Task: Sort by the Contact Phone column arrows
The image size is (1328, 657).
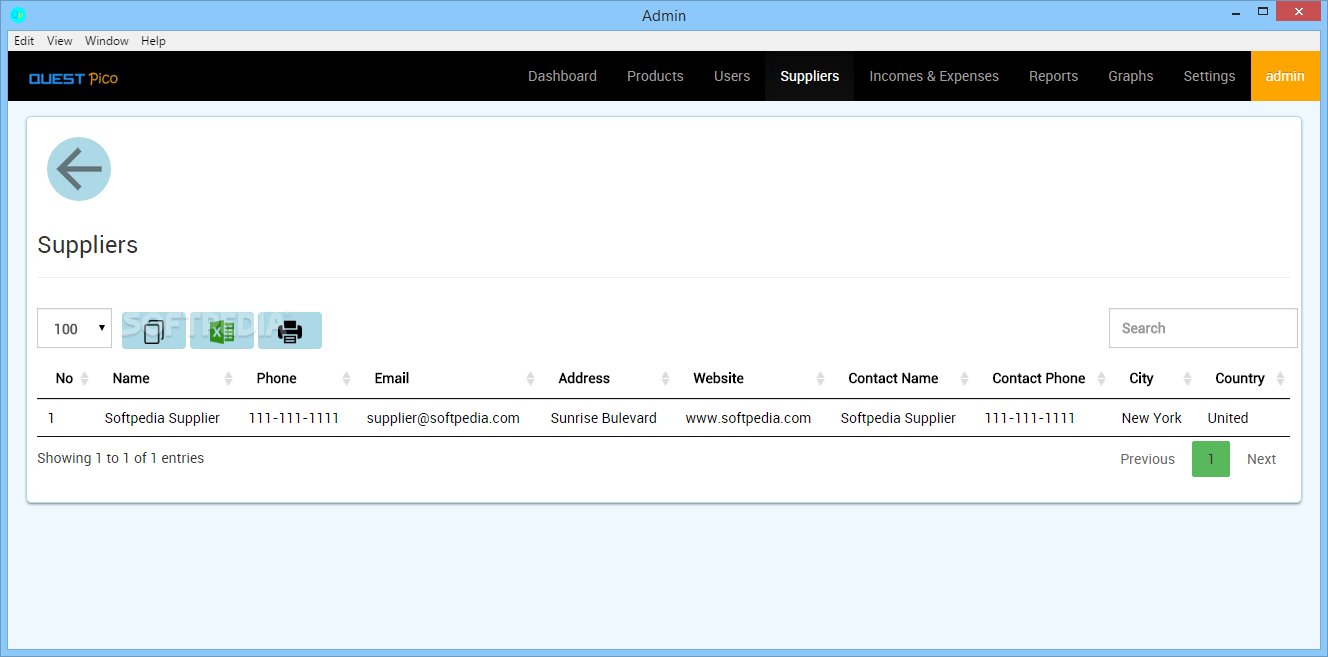Action: click(1102, 378)
